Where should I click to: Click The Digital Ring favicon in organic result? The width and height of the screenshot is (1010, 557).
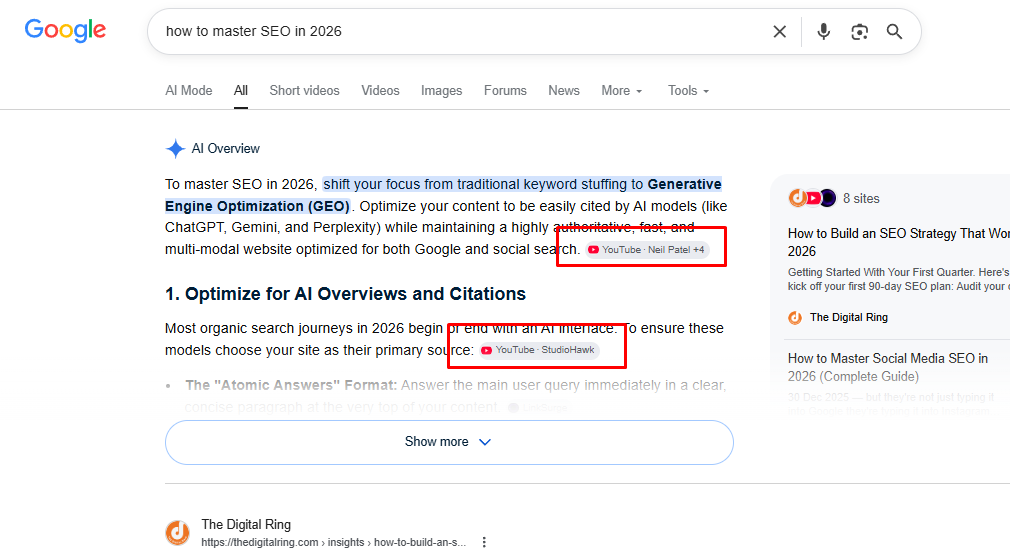click(x=178, y=533)
